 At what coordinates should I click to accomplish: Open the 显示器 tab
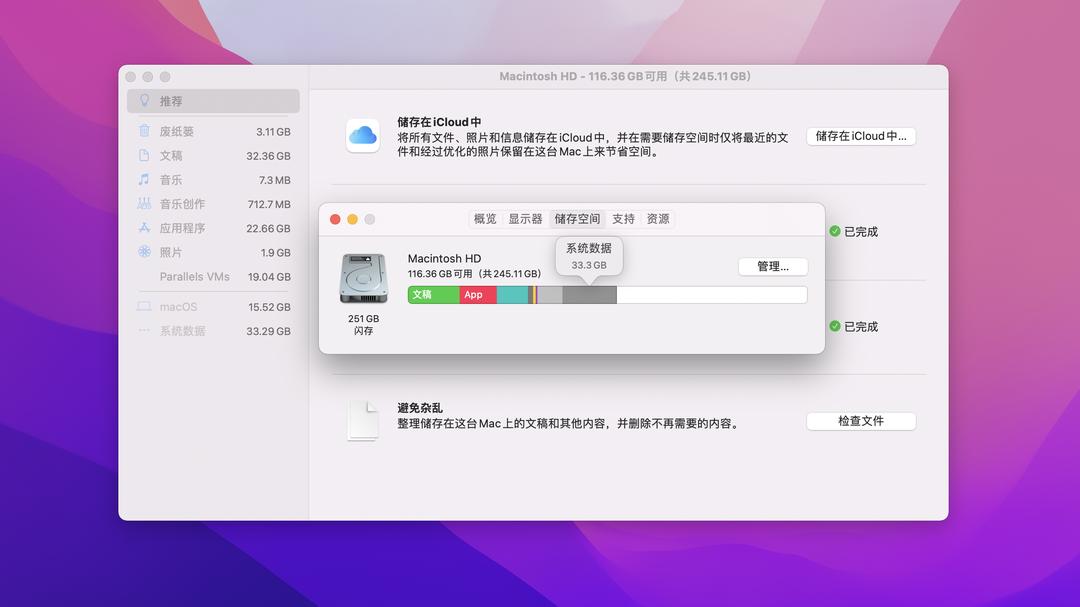526,218
